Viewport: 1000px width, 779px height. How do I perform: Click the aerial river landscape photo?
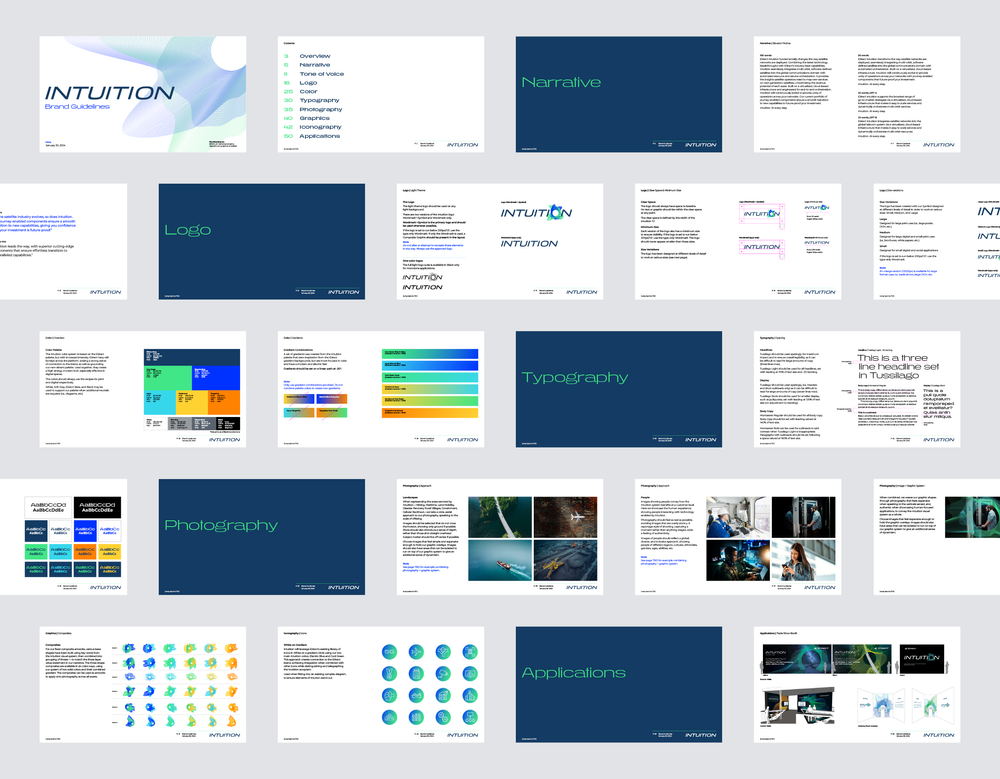click(500, 517)
